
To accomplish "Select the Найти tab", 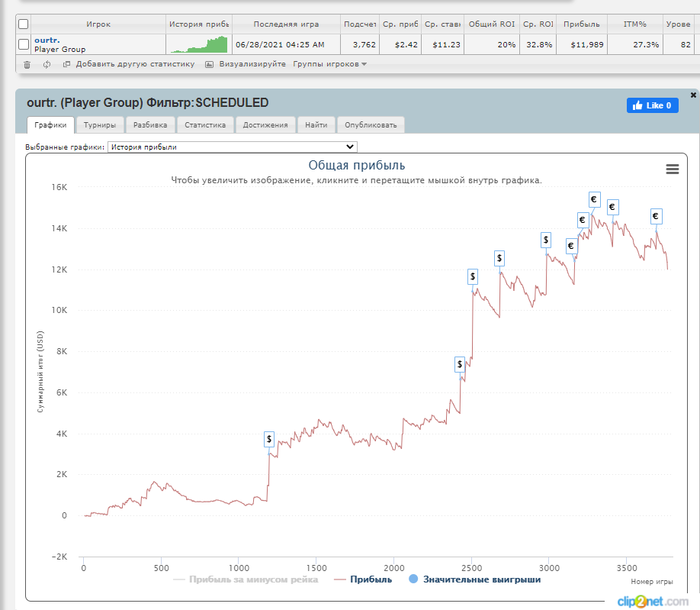I will [316, 125].
